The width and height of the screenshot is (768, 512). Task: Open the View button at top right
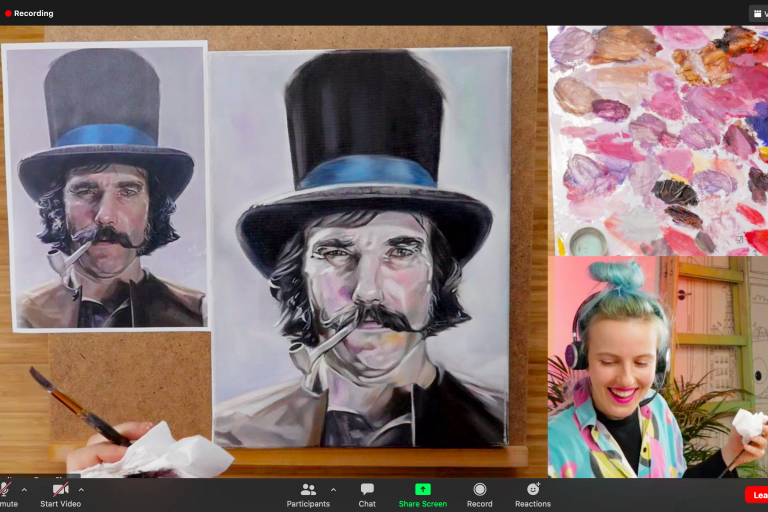[759, 14]
